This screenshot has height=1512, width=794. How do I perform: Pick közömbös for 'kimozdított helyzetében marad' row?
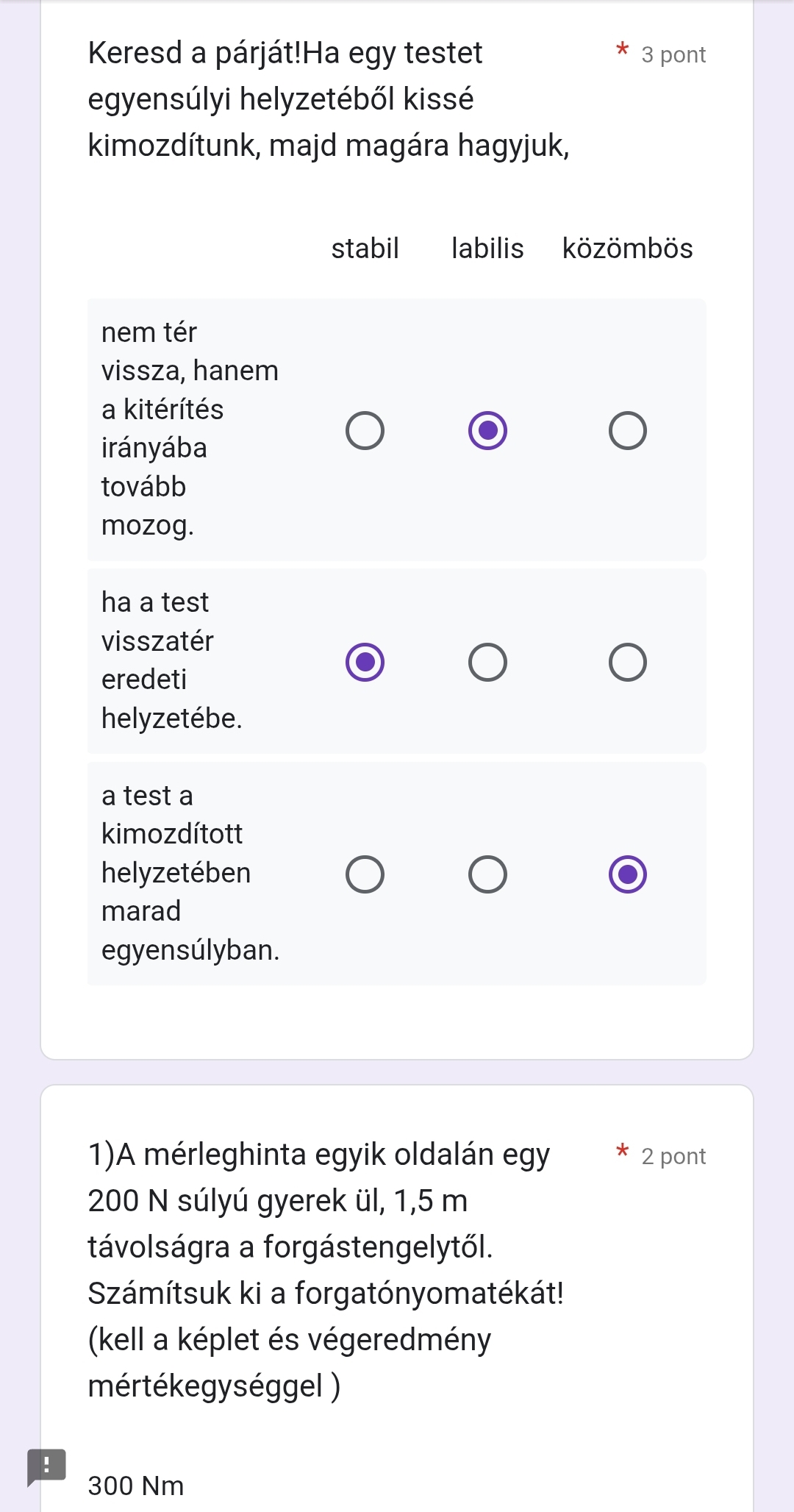click(x=627, y=874)
